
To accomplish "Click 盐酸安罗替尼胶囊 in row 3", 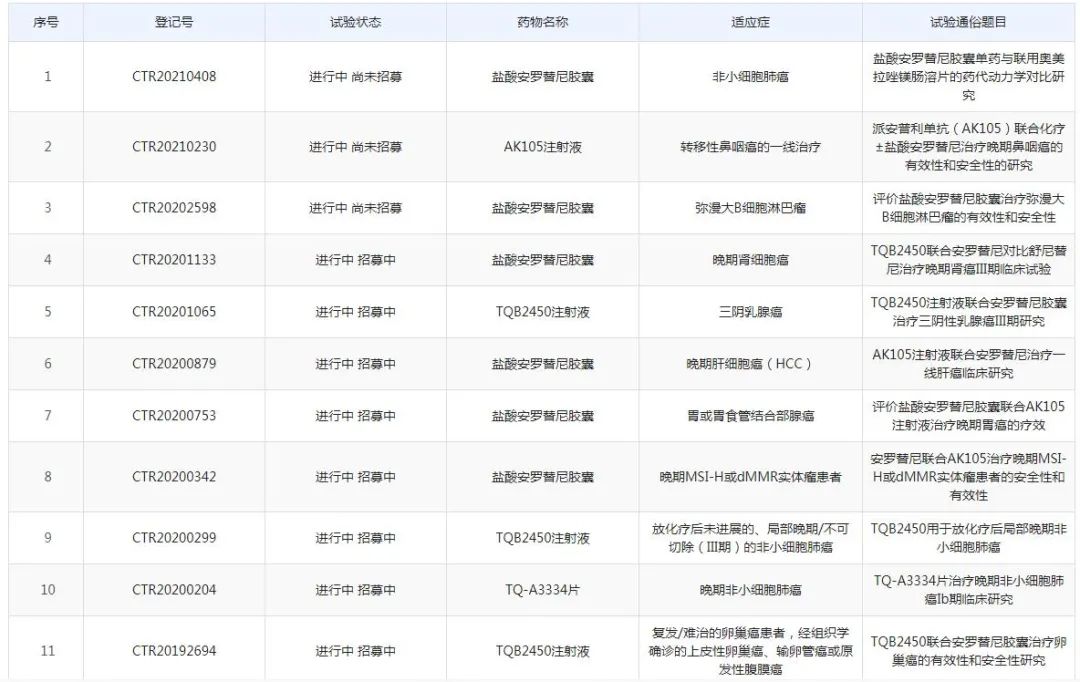I will 543,208.
